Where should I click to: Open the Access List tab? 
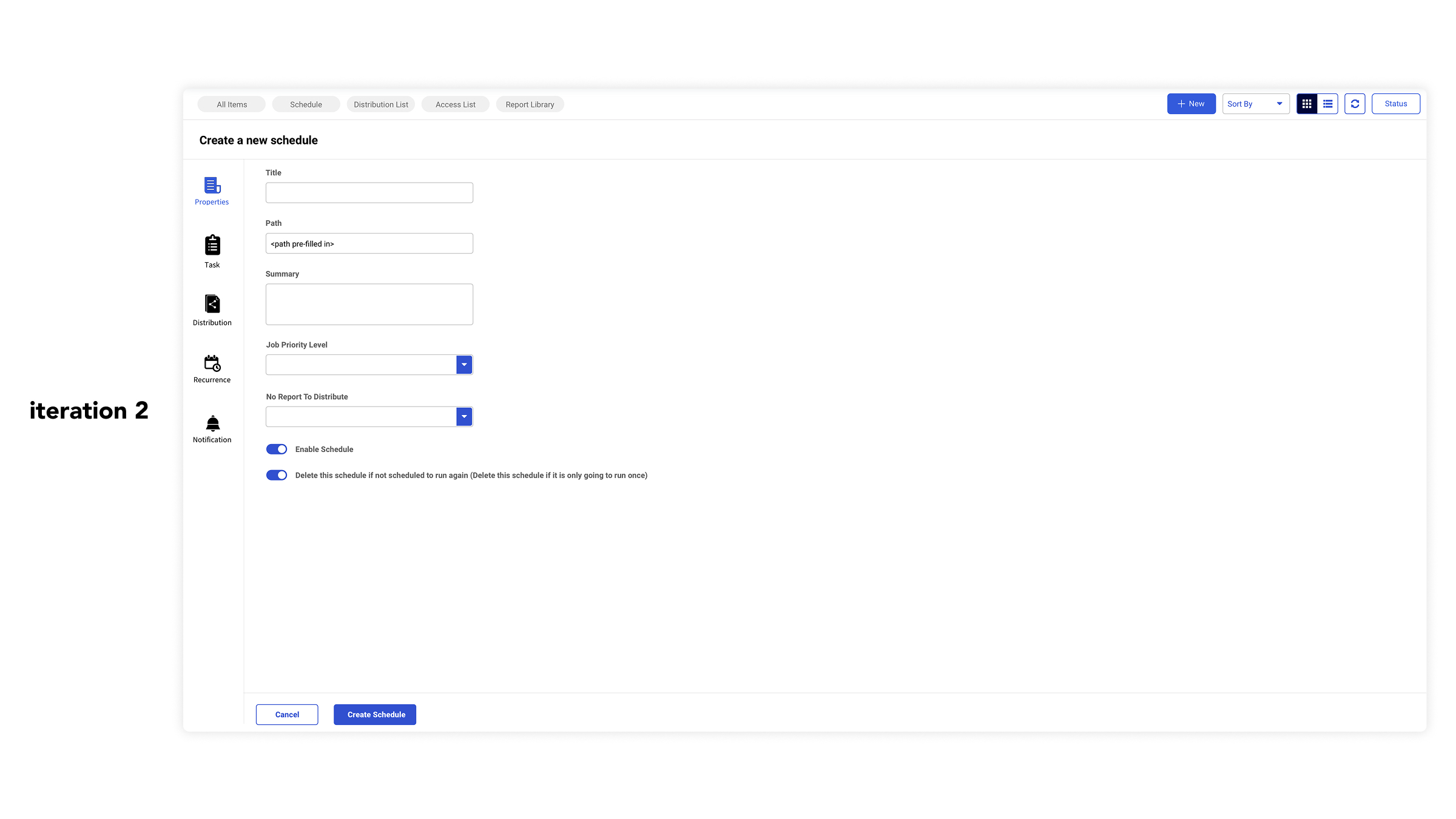point(455,105)
